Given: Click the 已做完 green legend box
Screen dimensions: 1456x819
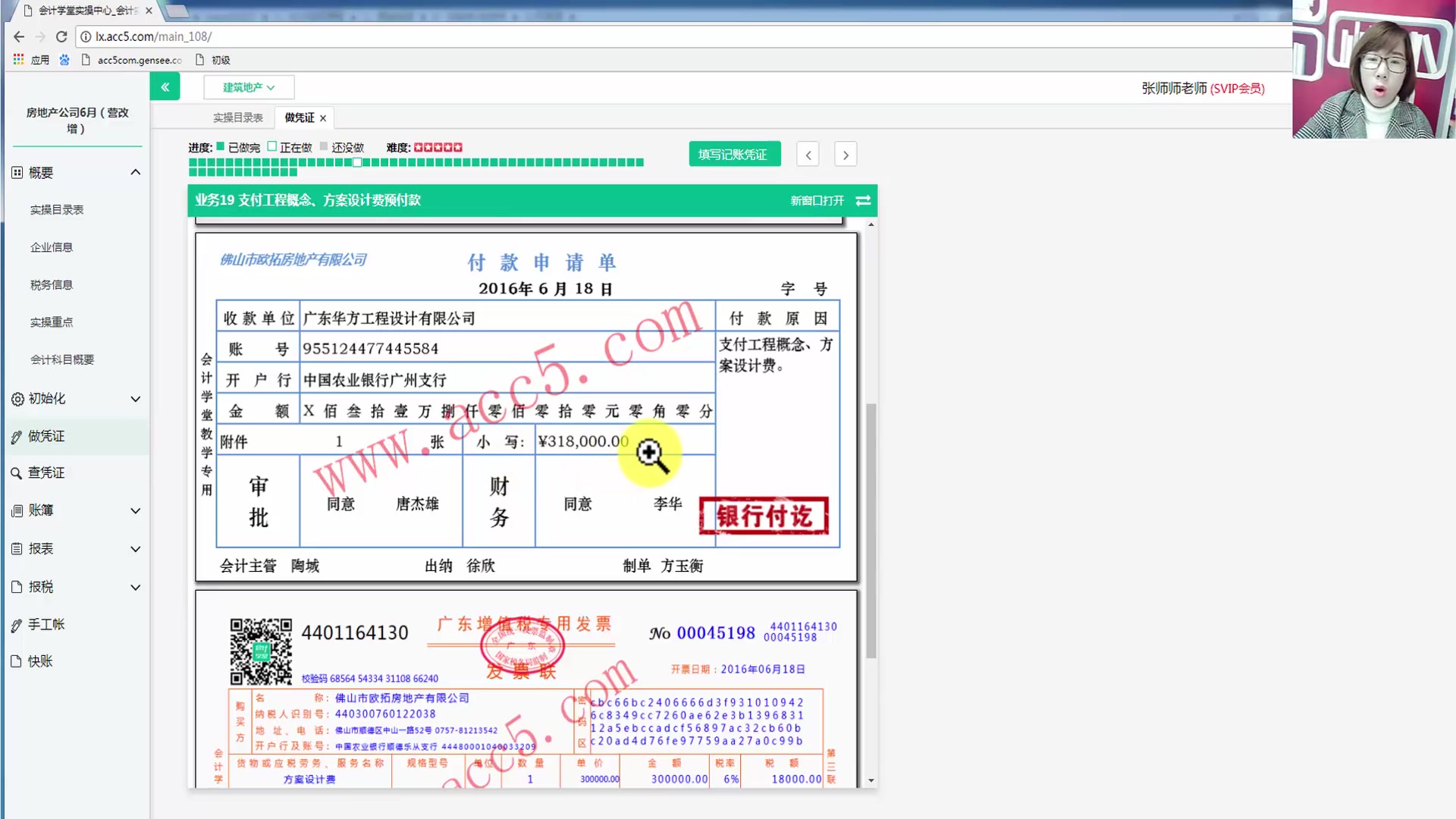Looking at the screenshot, I should (221, 146).
